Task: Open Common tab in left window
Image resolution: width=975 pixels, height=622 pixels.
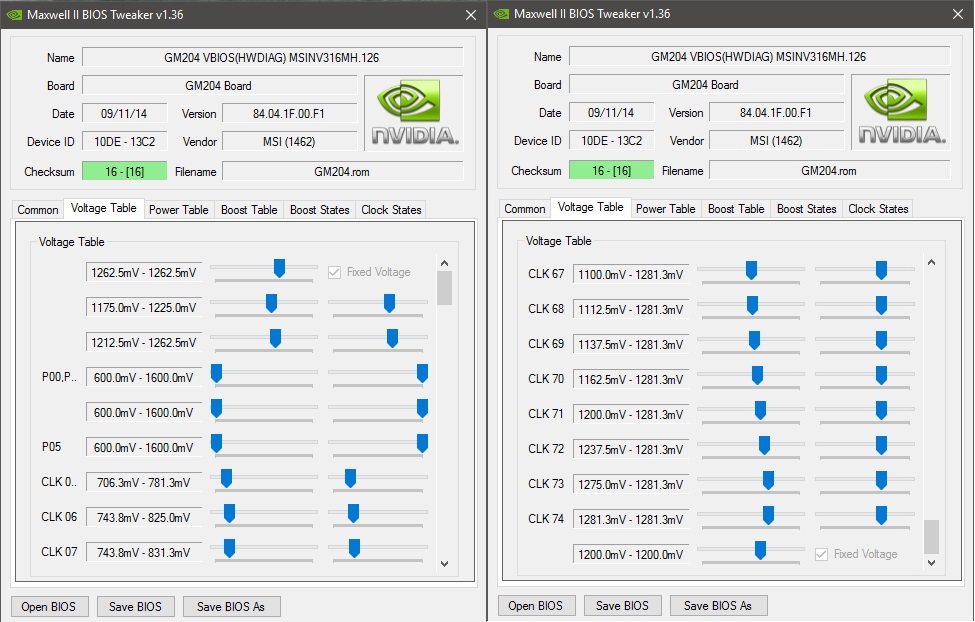Action: [x=37, y=210]
